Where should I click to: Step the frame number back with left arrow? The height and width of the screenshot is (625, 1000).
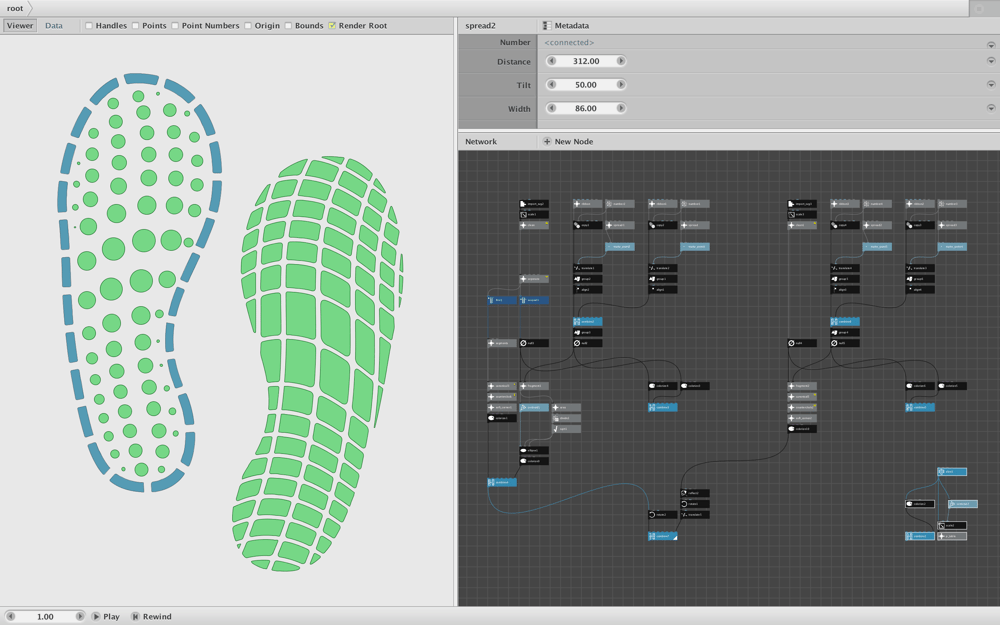pyautogui.click(x=10, y=616)
